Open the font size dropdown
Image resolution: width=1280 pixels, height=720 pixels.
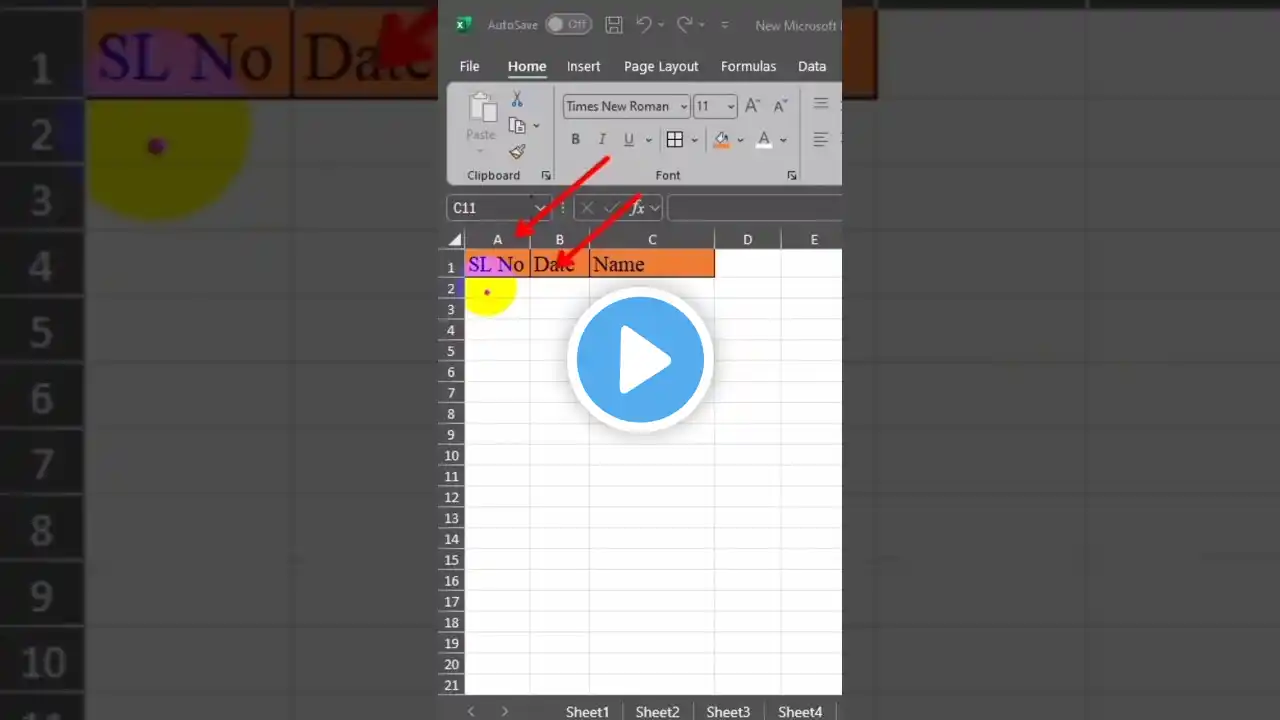click(731, 107)
